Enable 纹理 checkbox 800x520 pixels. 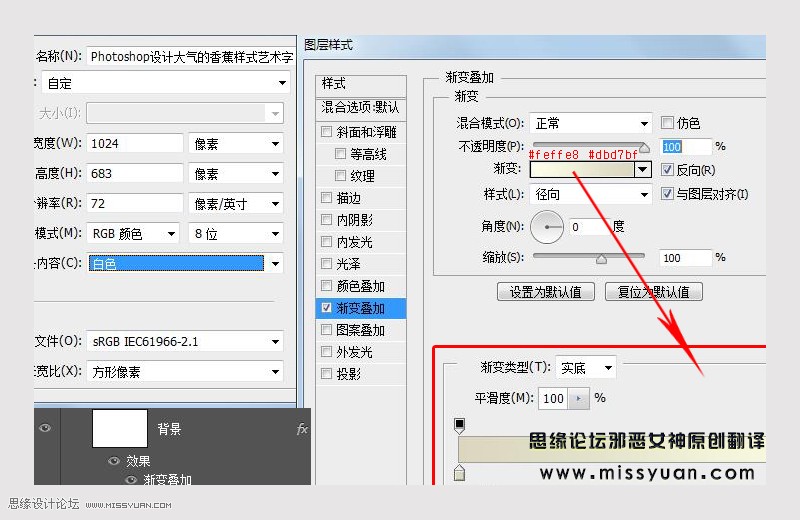(x=340, y=176)
